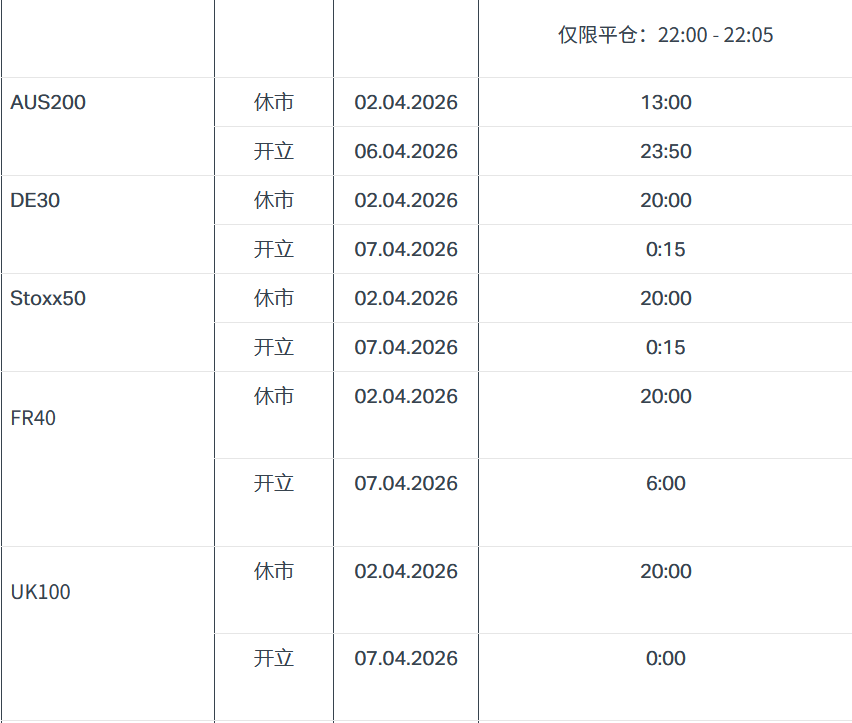Click the 仅限平仓 22:00 - 22:05 text

tap(665, 35)
